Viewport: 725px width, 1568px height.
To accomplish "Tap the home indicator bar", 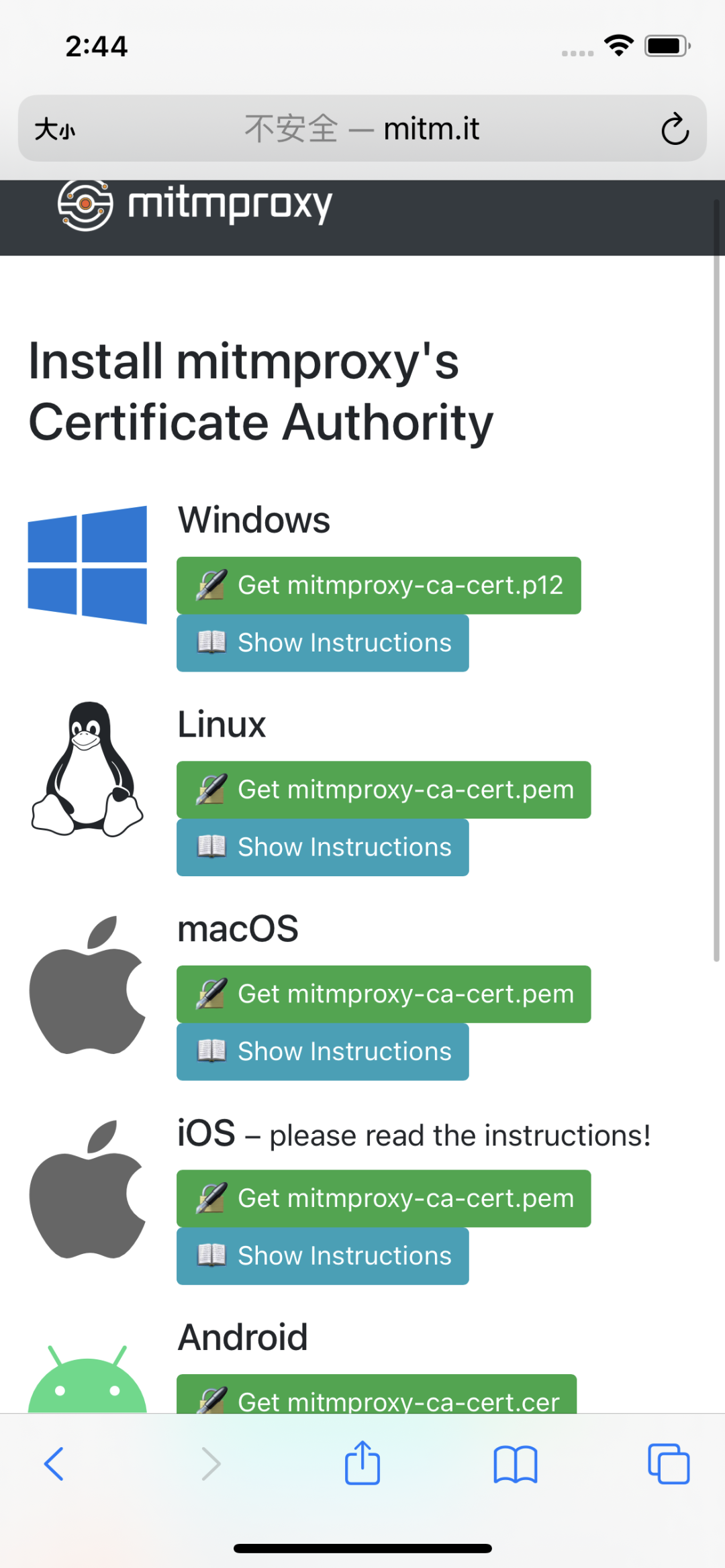I will (362, 1548).
